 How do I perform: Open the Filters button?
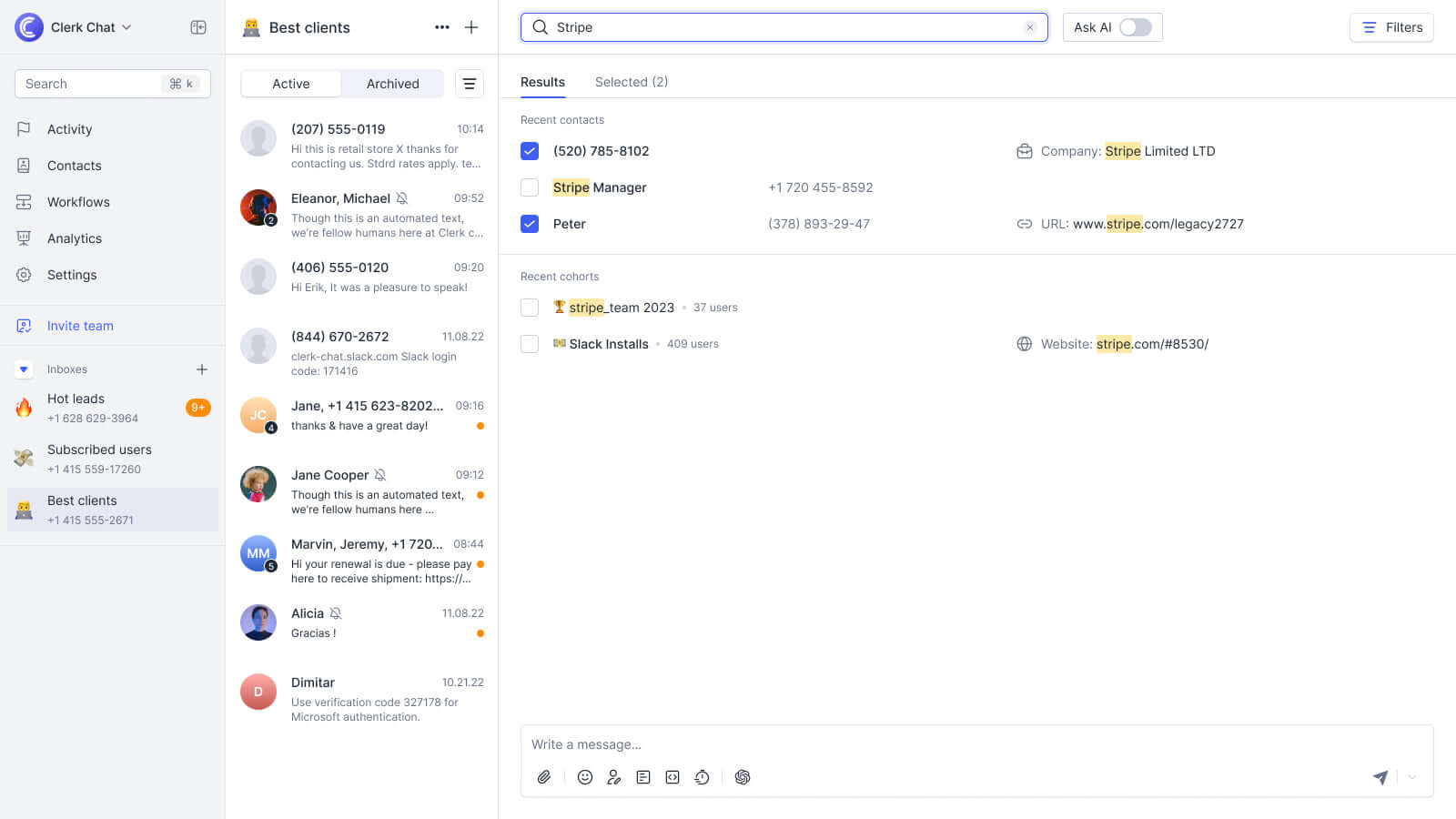[x=1391, y=27]
